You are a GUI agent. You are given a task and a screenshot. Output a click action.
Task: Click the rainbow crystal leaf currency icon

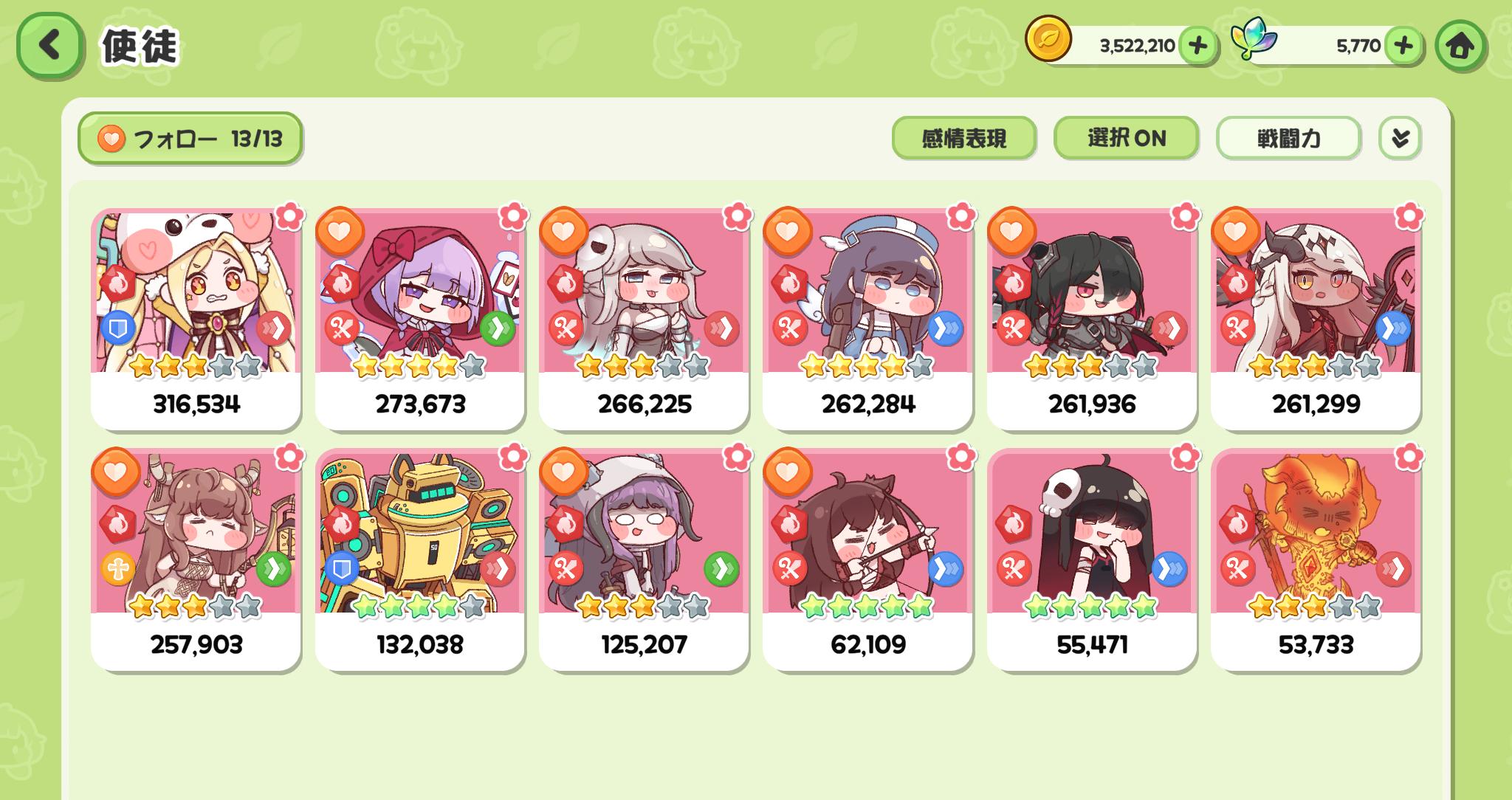point(1253,40)
